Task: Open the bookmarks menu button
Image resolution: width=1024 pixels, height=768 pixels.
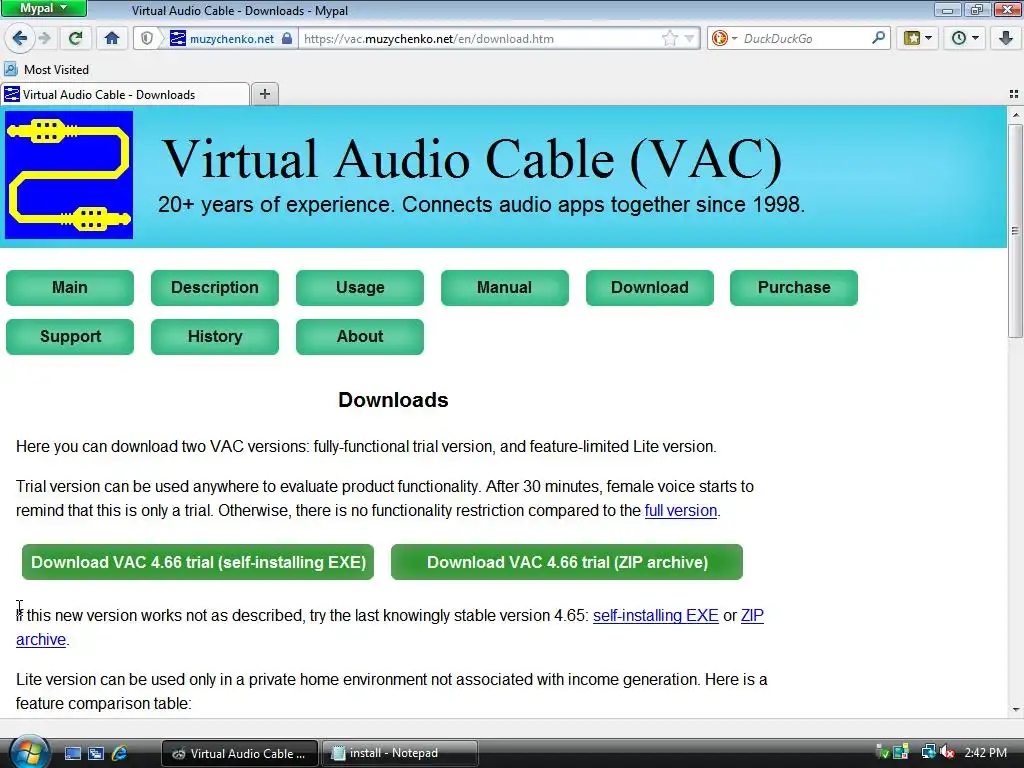Action: coord(918,39)
